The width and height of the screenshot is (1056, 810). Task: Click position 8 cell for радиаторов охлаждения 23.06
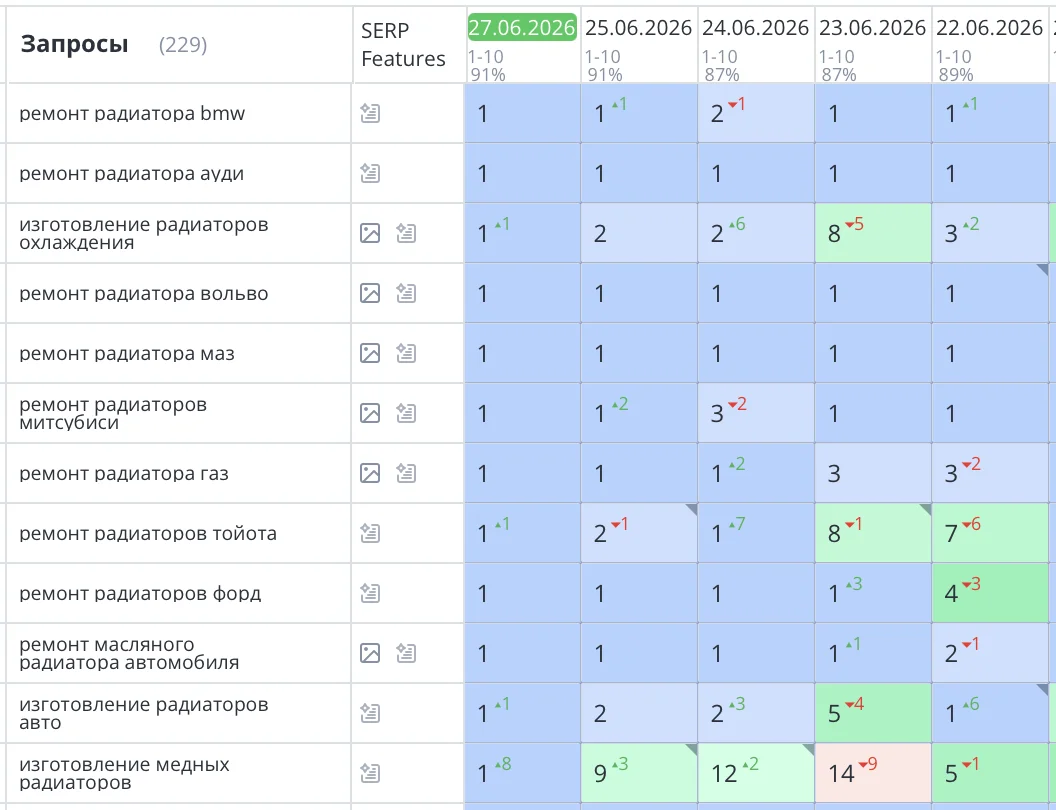tap(873, 233)
